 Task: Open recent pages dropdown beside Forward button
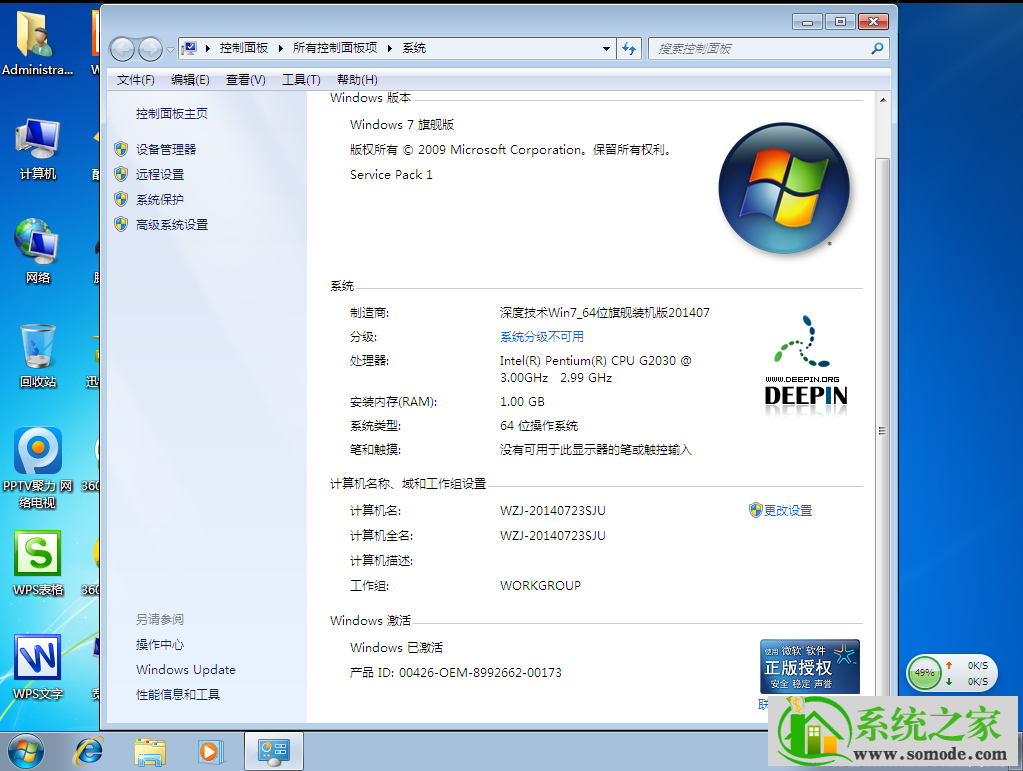click(170, 50)
